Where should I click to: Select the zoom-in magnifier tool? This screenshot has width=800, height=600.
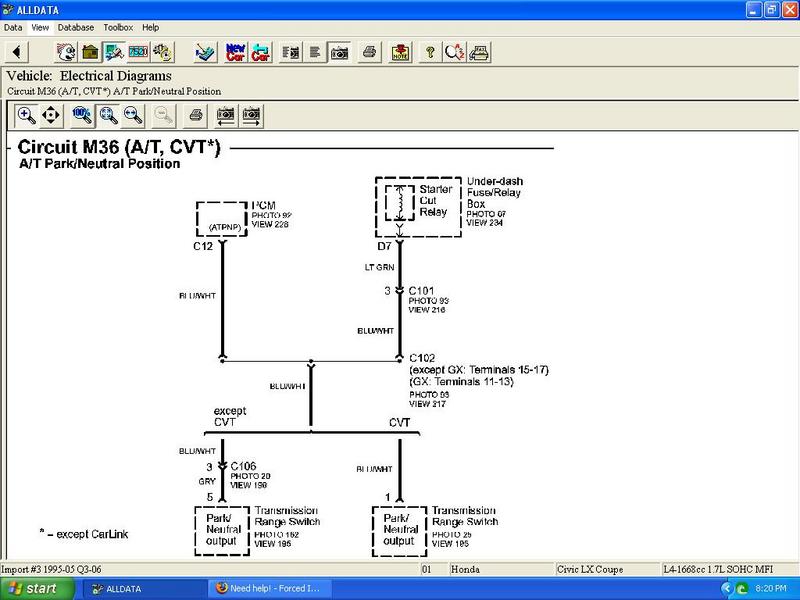(x=26, y=115)
